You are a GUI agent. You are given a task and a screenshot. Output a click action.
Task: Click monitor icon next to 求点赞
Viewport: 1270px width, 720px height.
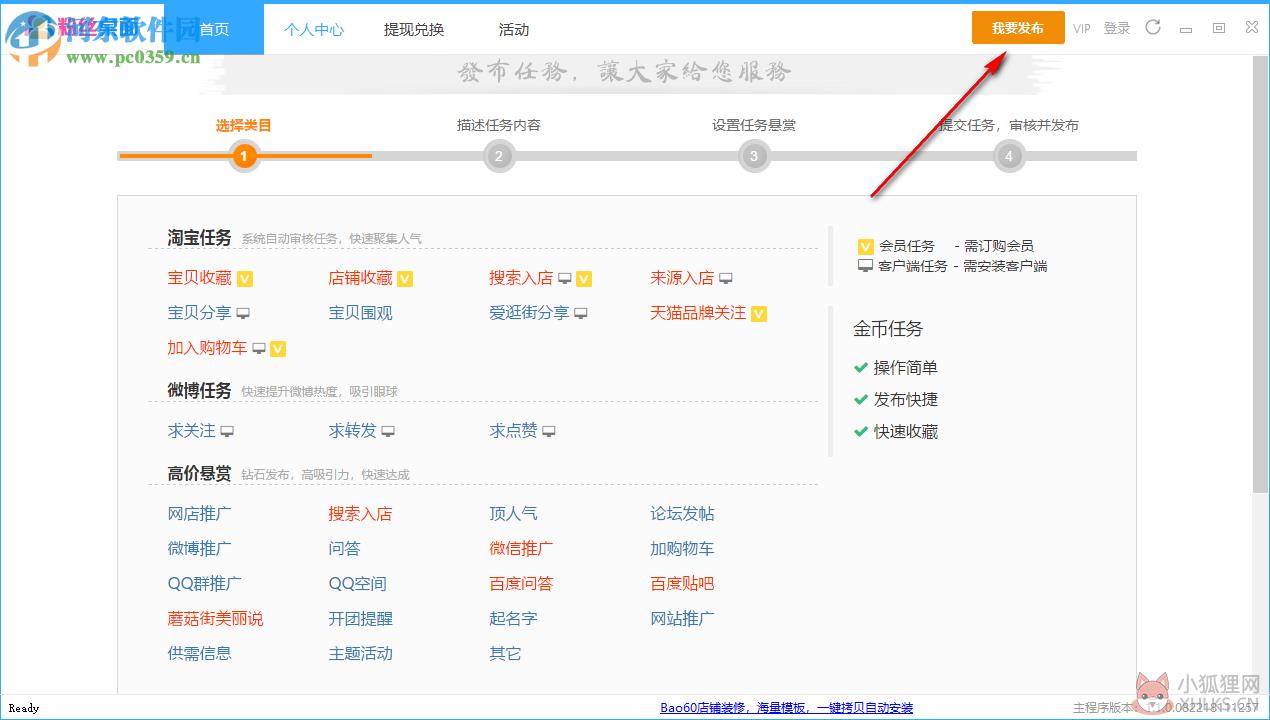pyautogui.click(x=549, y=432)
